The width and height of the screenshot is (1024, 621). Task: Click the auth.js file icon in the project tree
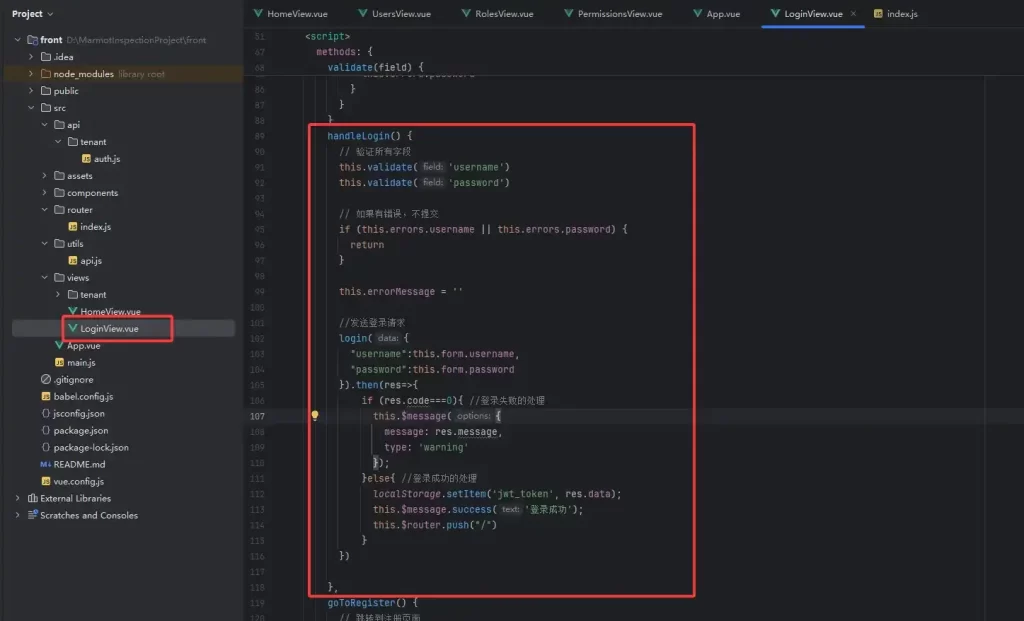tap(86, 159)
